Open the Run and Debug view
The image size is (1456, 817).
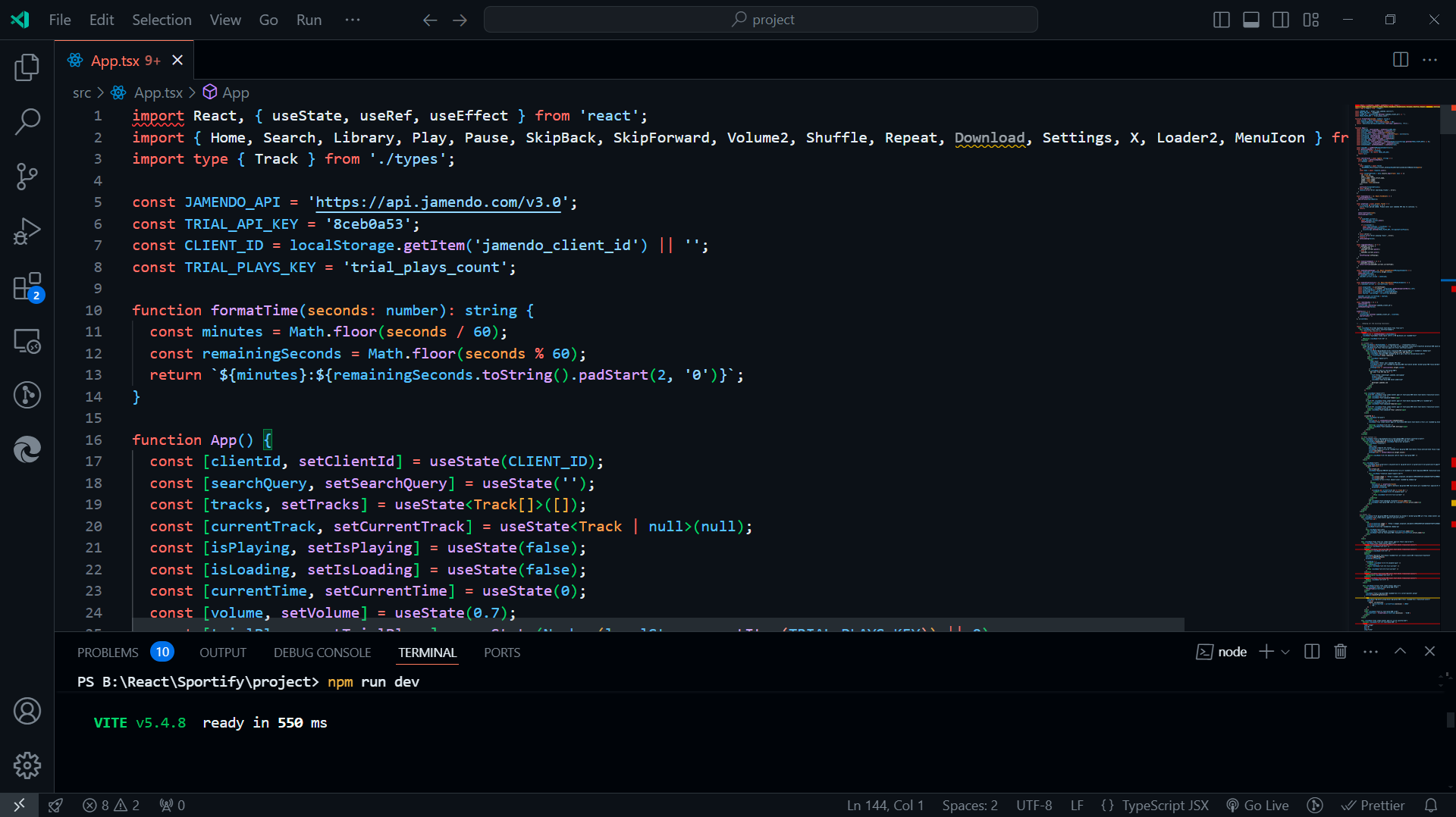click(x=27, y=231)
